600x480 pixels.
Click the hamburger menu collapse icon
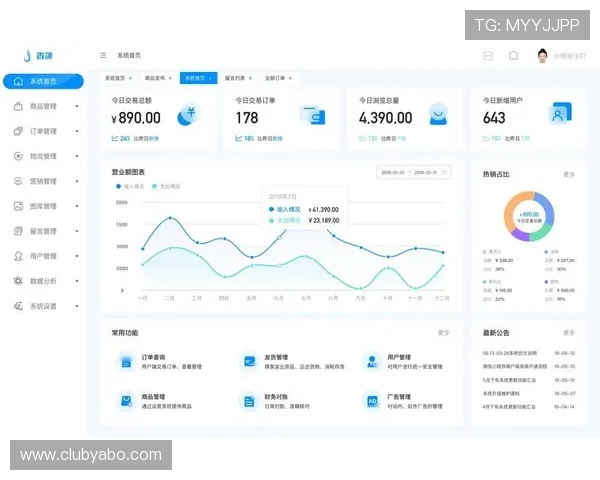point(103,55)
